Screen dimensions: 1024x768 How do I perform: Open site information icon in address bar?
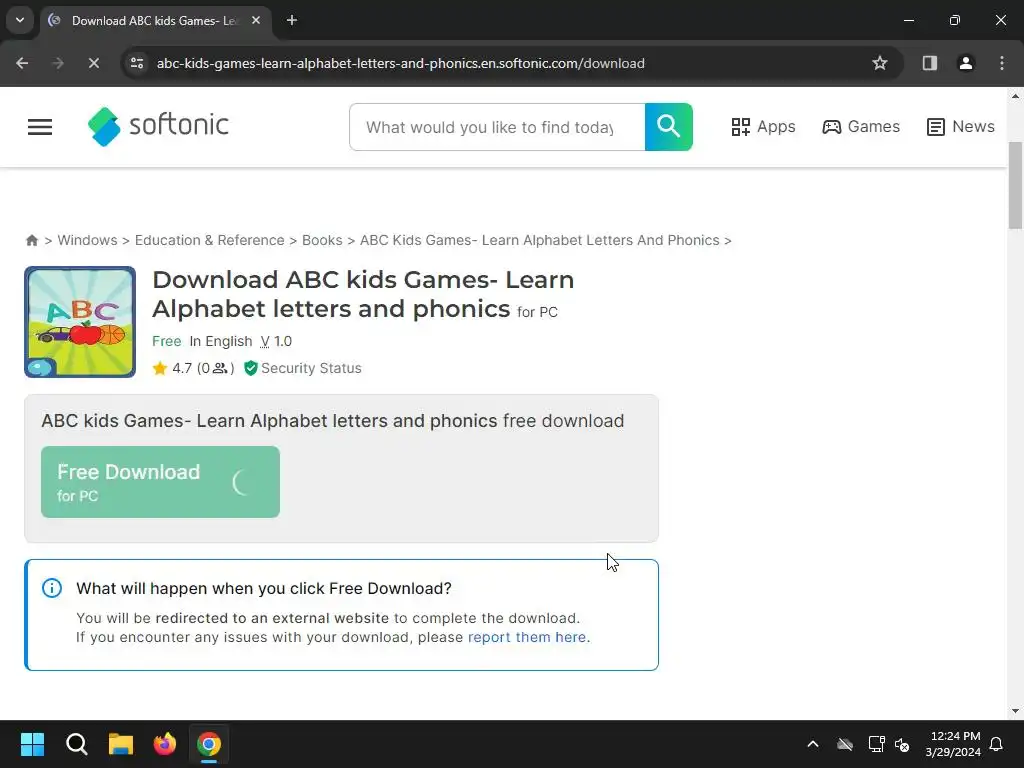click(136, 63)
